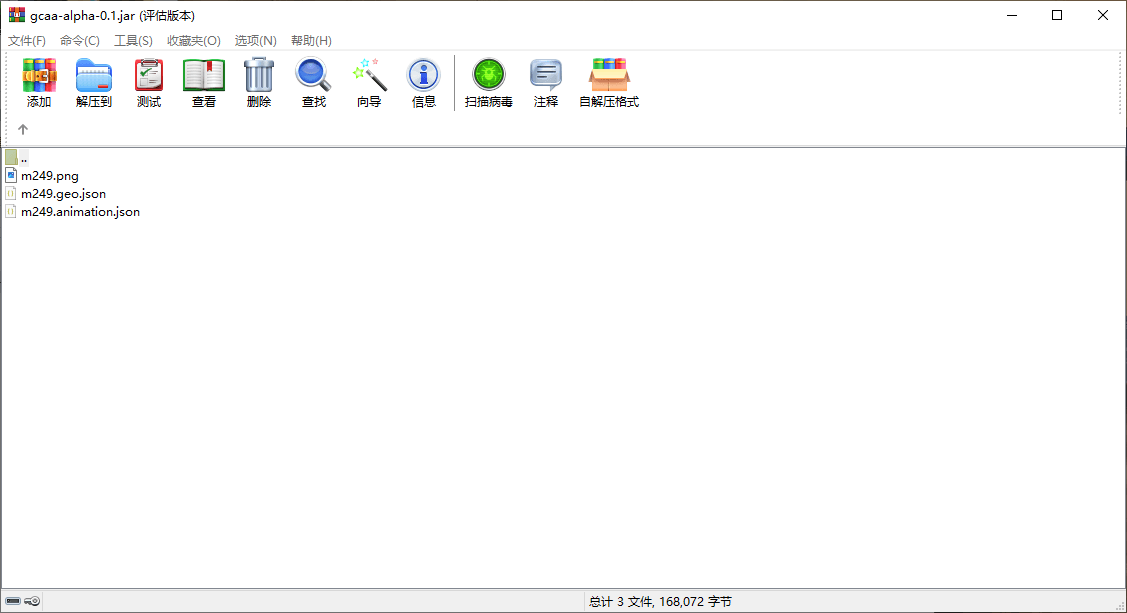Image resolution: width=1127 pixels, height=613 pixels.
Task: Click the 删除 (Delete) trash icon
Action: coord(259,83)
